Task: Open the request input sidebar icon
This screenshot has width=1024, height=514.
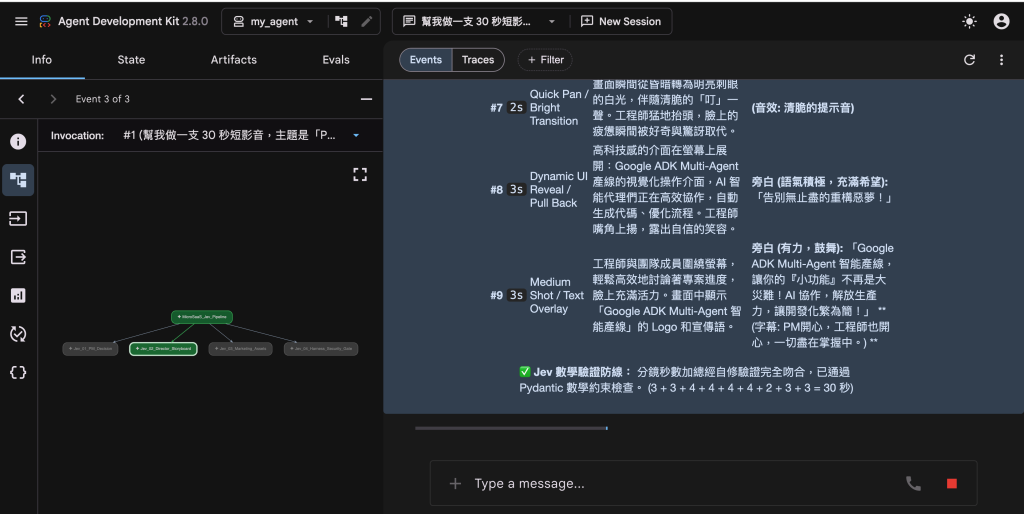Action: point(18,218)
